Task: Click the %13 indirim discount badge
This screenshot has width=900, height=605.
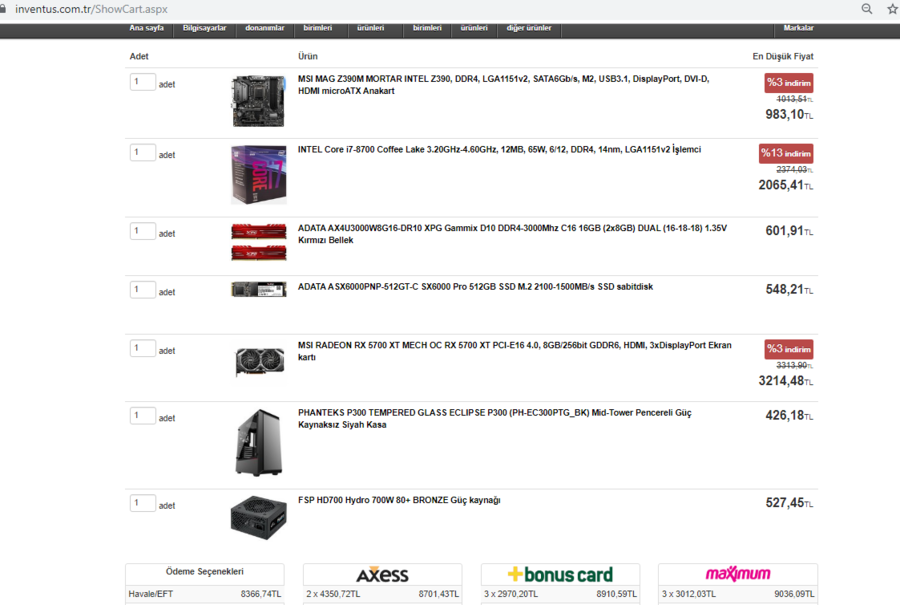Action: 786,153
